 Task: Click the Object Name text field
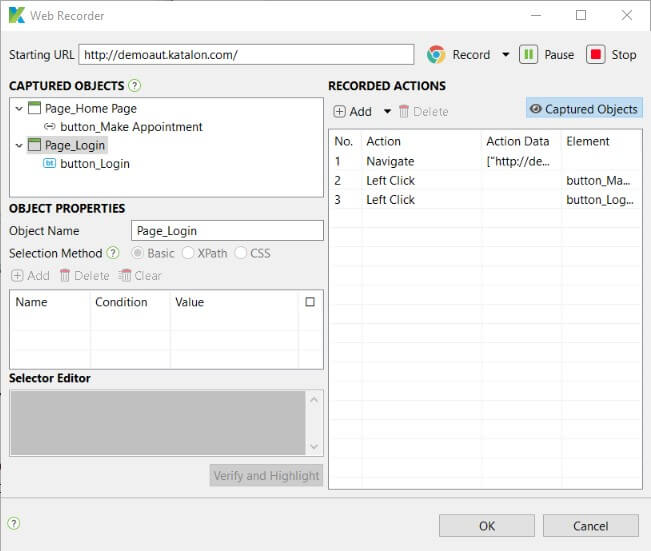pos(227,230)
